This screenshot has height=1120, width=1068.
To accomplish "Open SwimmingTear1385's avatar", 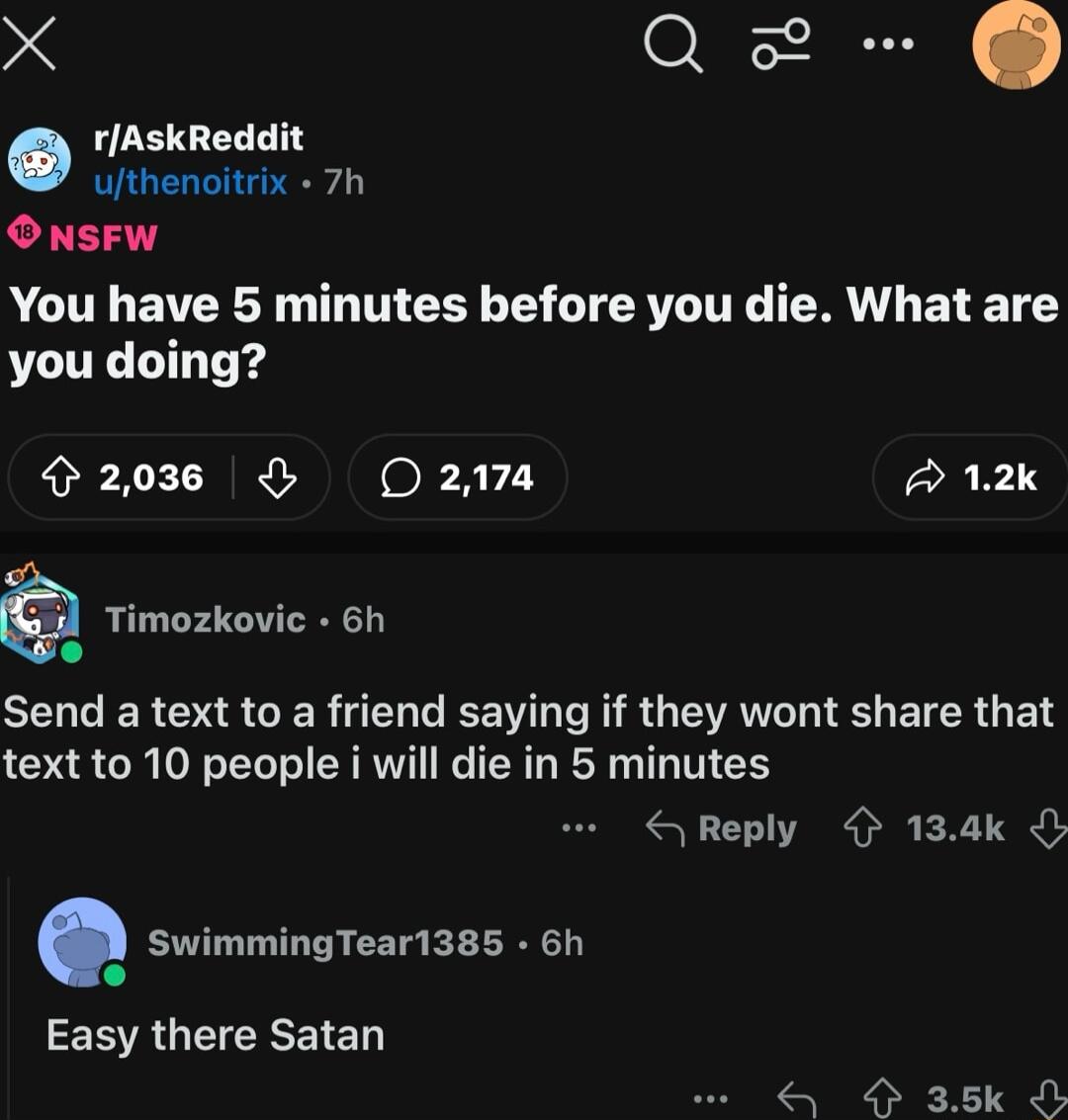I will 83,942.
